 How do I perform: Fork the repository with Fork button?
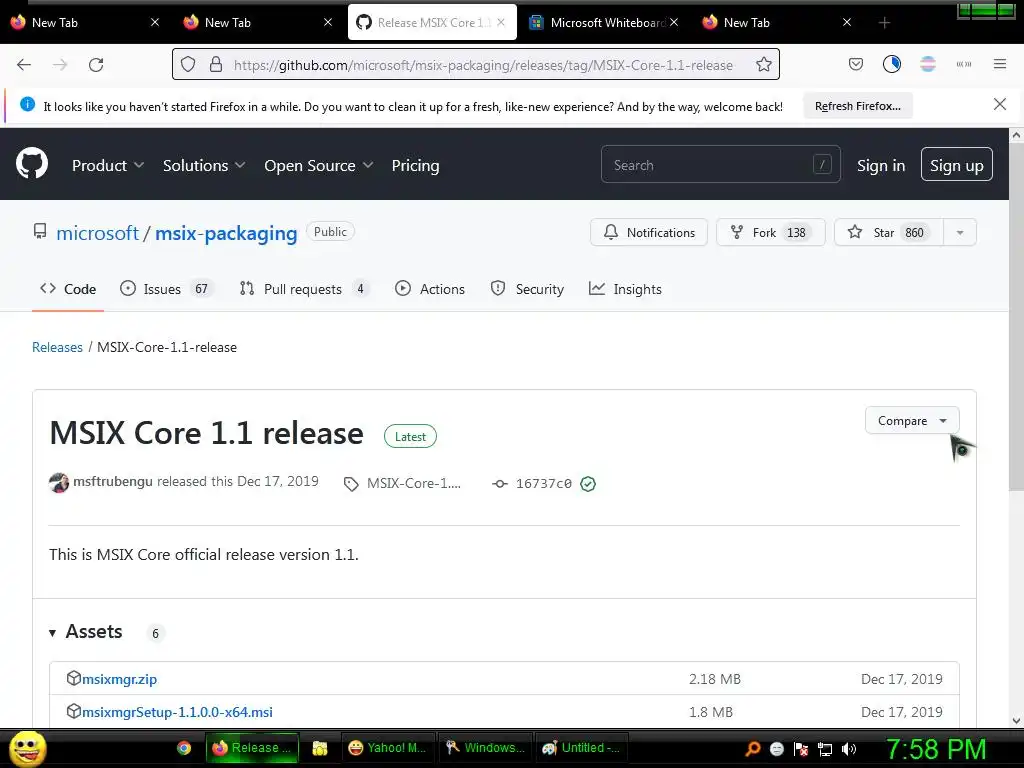(771, 232)
